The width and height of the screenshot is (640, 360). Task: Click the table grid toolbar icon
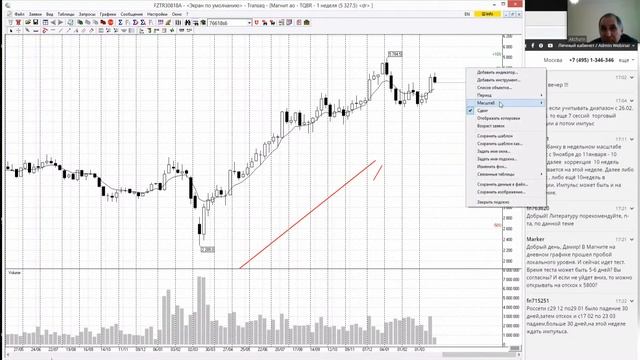pos(45,22)
